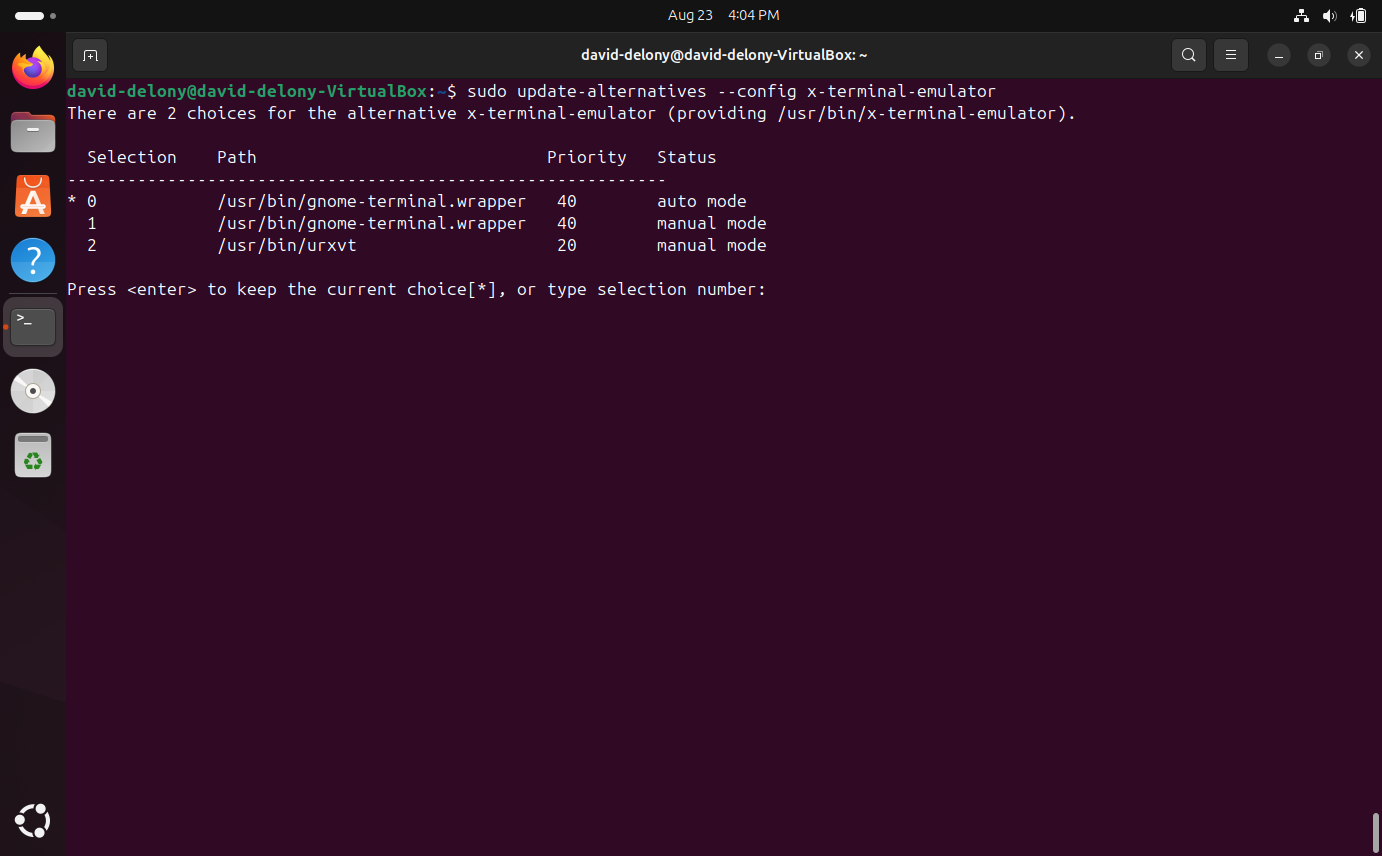The image size is (1382, 856).
Task: Open system menu via battery icon
Action: [x=1358, y=16]
